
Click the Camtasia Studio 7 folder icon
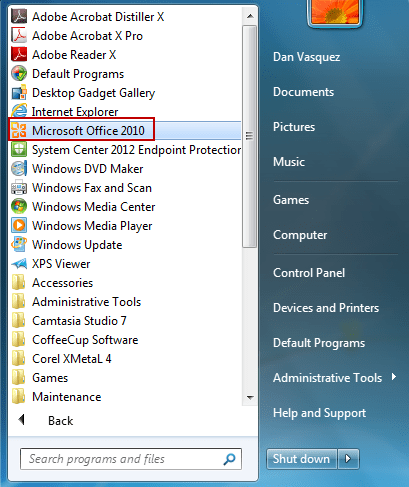tap(19, 321)
